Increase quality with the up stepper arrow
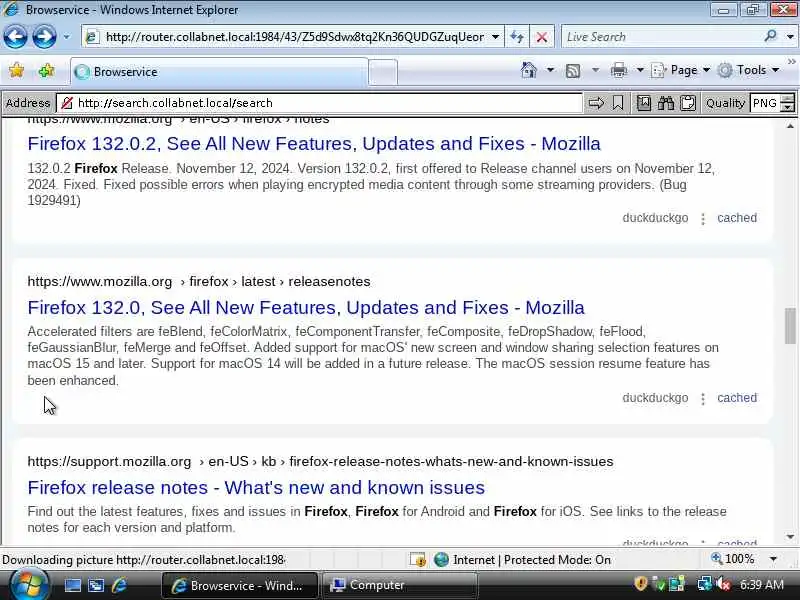 tap(788, 98)
